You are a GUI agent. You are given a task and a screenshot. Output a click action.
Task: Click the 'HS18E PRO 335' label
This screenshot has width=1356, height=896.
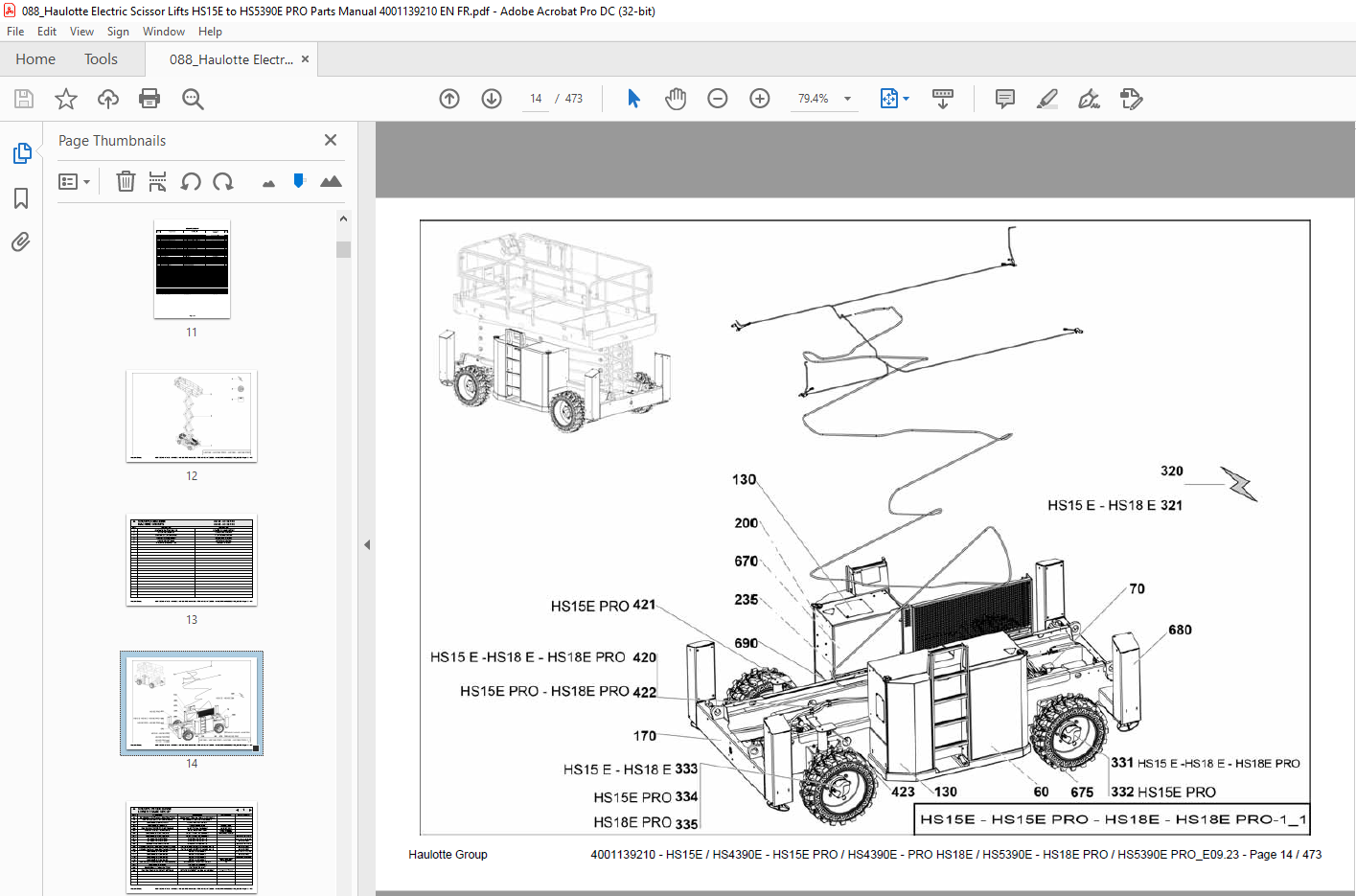[645, 822]
